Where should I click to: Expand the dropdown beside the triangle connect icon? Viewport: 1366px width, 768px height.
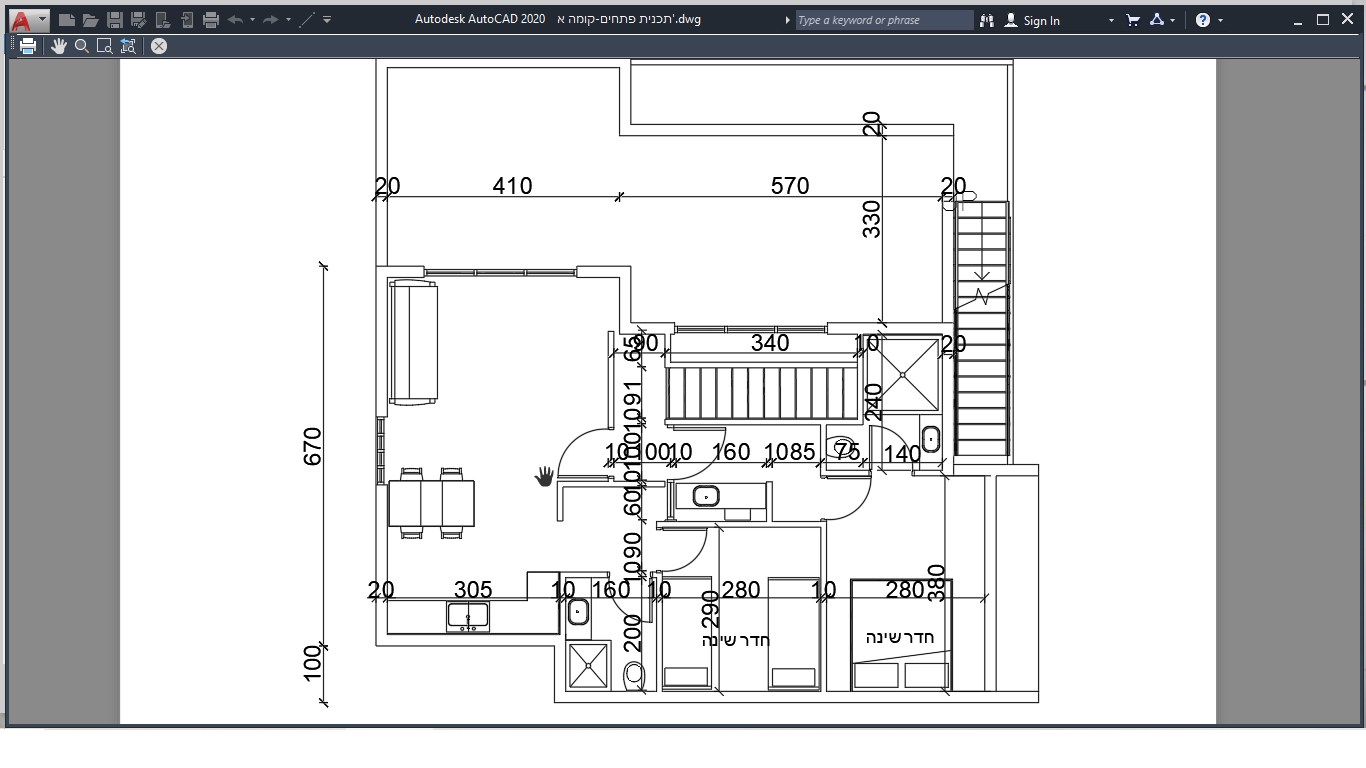click(1173, 20)
